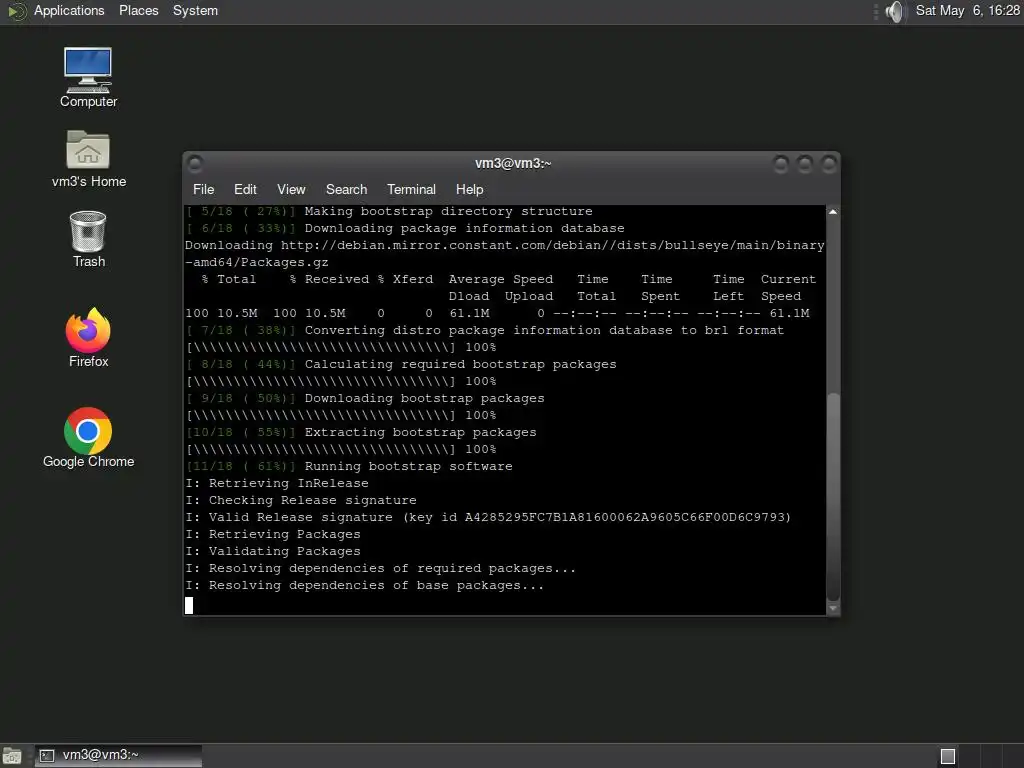Open the Terminal menu in menubar
This screenshot has width=1024, height=768.
pyautogui.click(x=411, y=189)
